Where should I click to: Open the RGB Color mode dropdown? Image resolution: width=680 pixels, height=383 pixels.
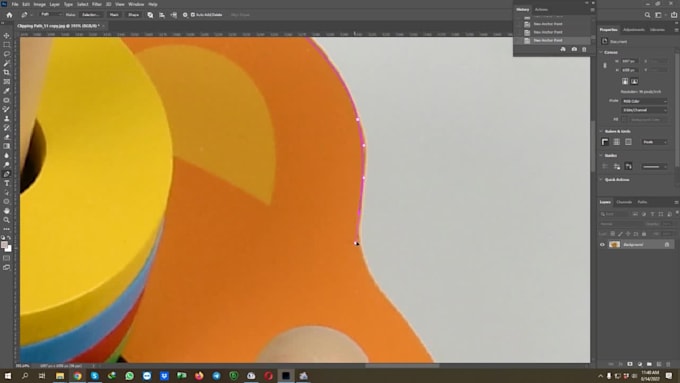tap(644, 101)
